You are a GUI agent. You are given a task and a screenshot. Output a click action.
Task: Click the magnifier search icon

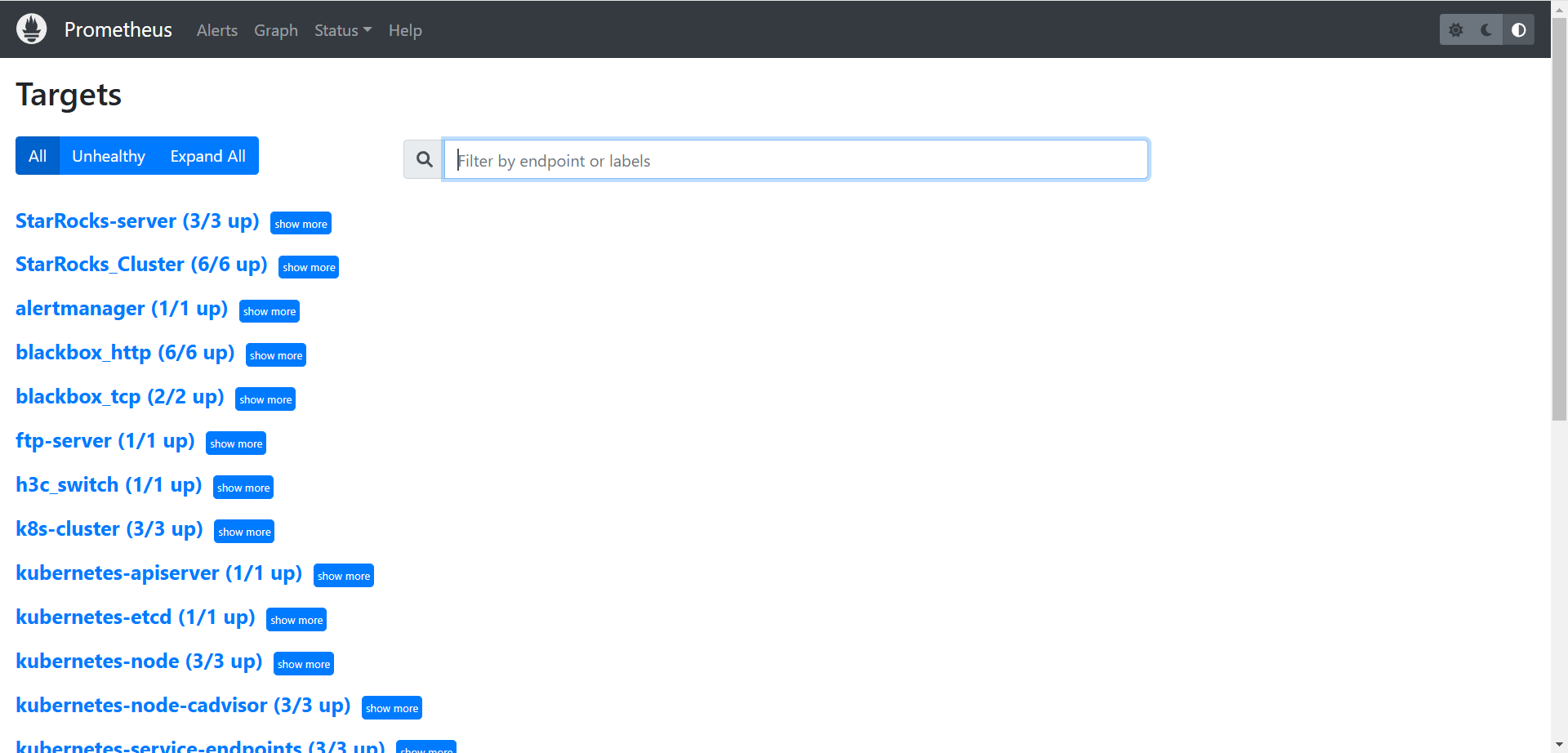click(424, 159)
